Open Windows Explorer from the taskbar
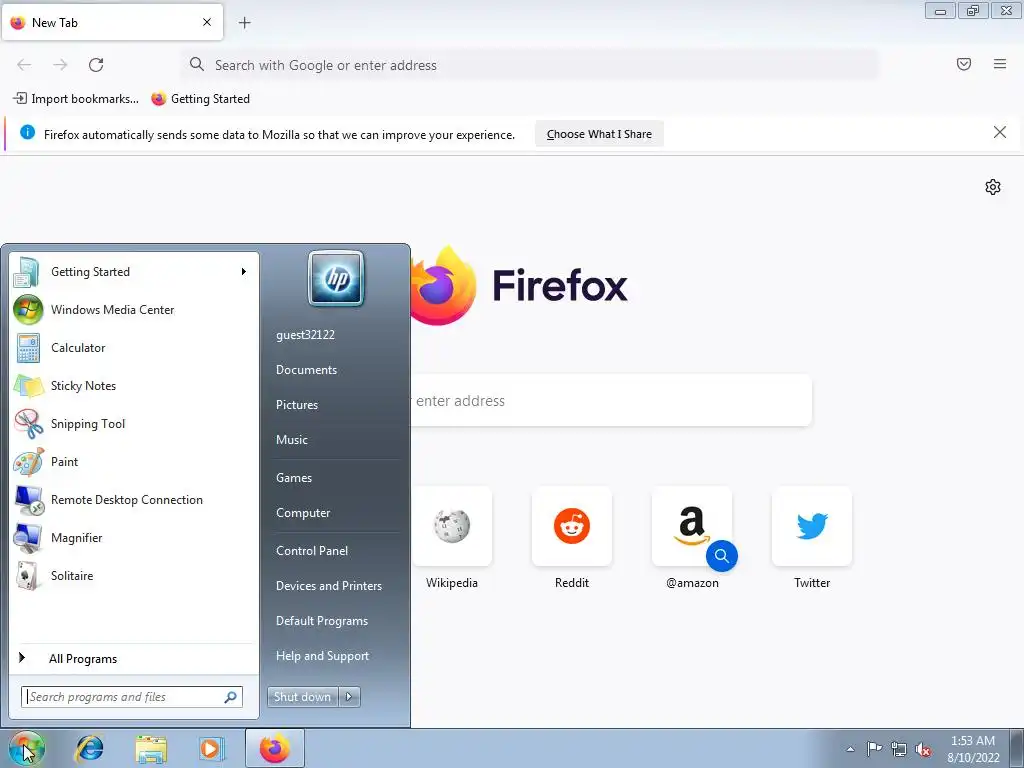 coord(151,749)
